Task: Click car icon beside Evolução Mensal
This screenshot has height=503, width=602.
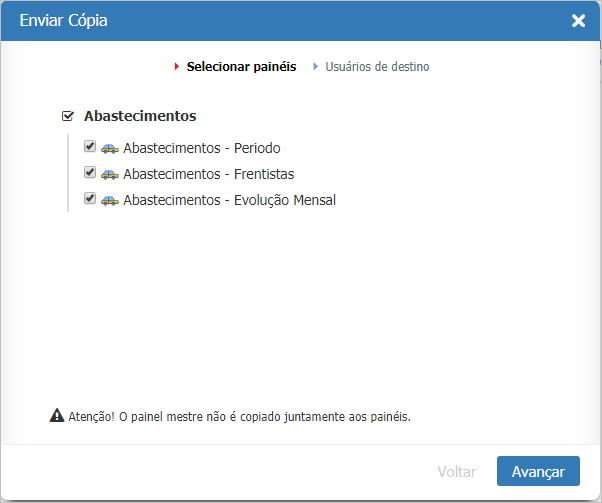Action: [x=110, y=200]
